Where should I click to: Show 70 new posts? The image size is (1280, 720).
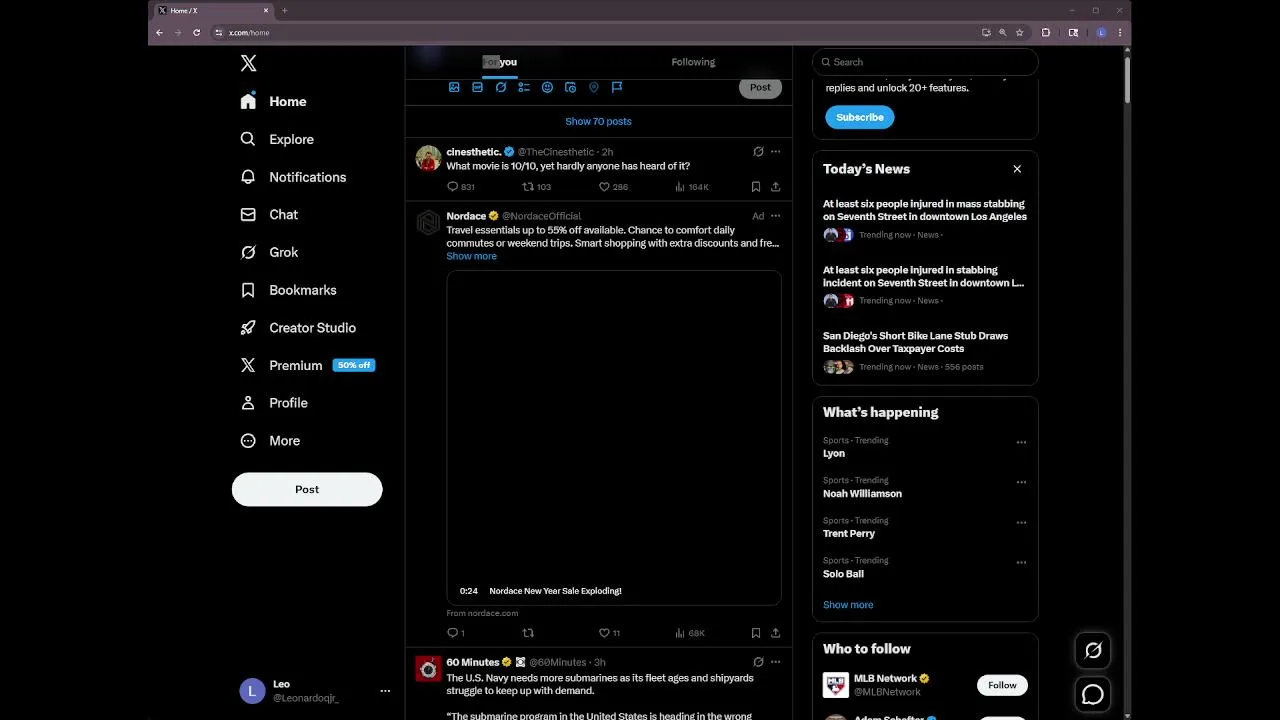pos(598,121)
